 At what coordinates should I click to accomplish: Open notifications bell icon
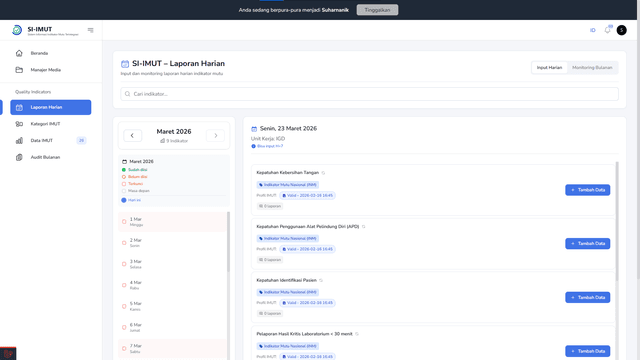[x=607, y=30]
